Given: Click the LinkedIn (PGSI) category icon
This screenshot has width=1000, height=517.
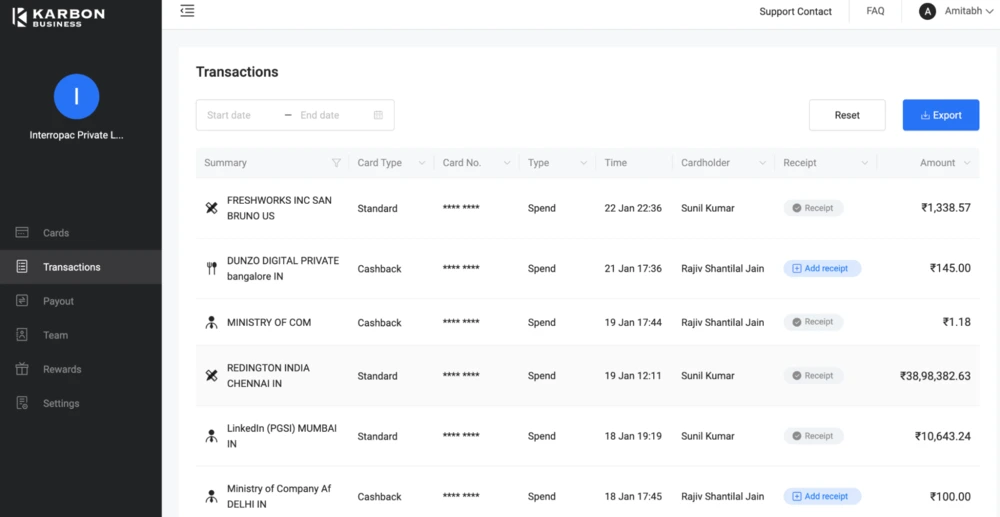Looking at the screenshot, I should pos(212,436).
